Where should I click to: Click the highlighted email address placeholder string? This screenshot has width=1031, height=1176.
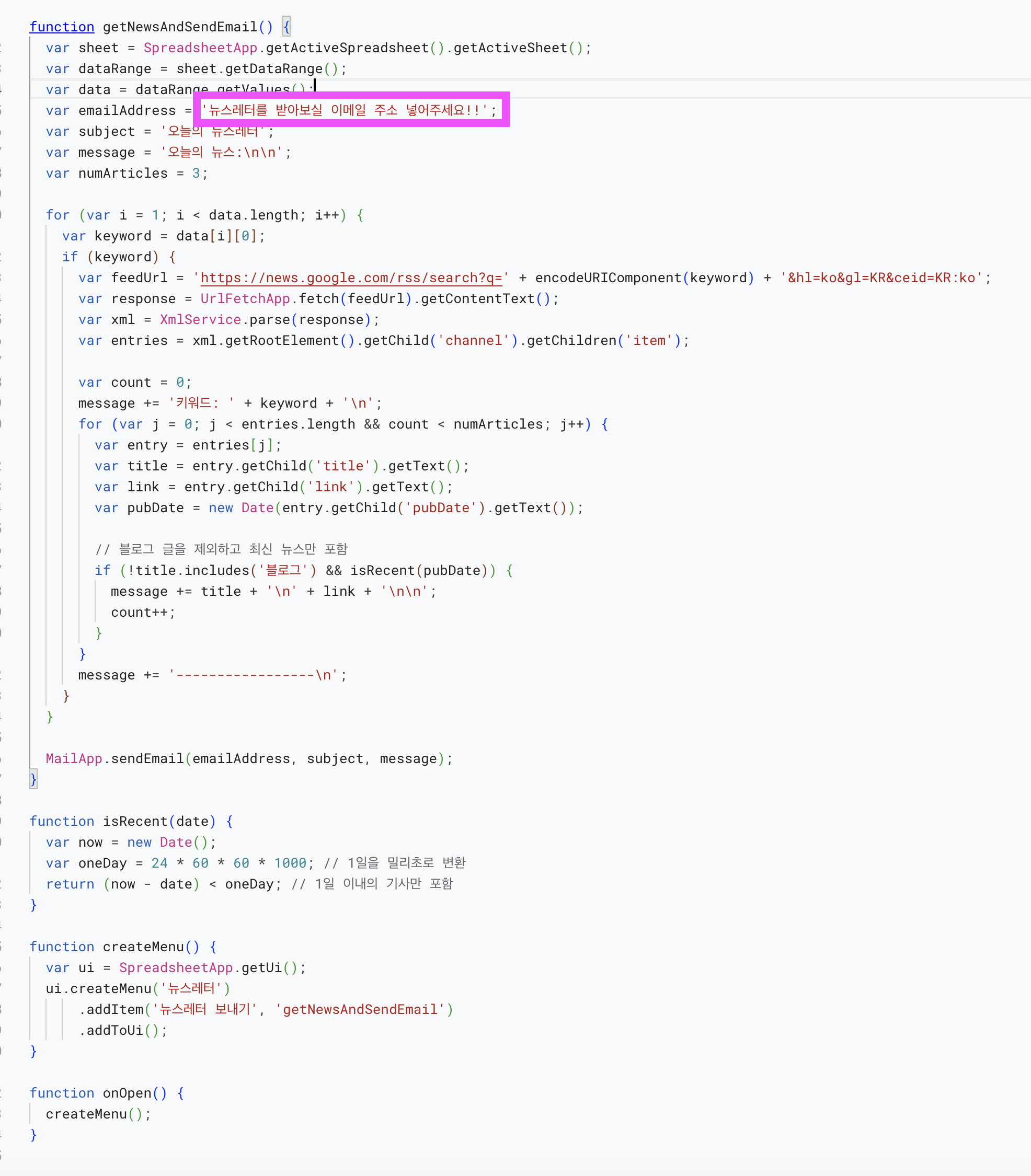point(345,110)
